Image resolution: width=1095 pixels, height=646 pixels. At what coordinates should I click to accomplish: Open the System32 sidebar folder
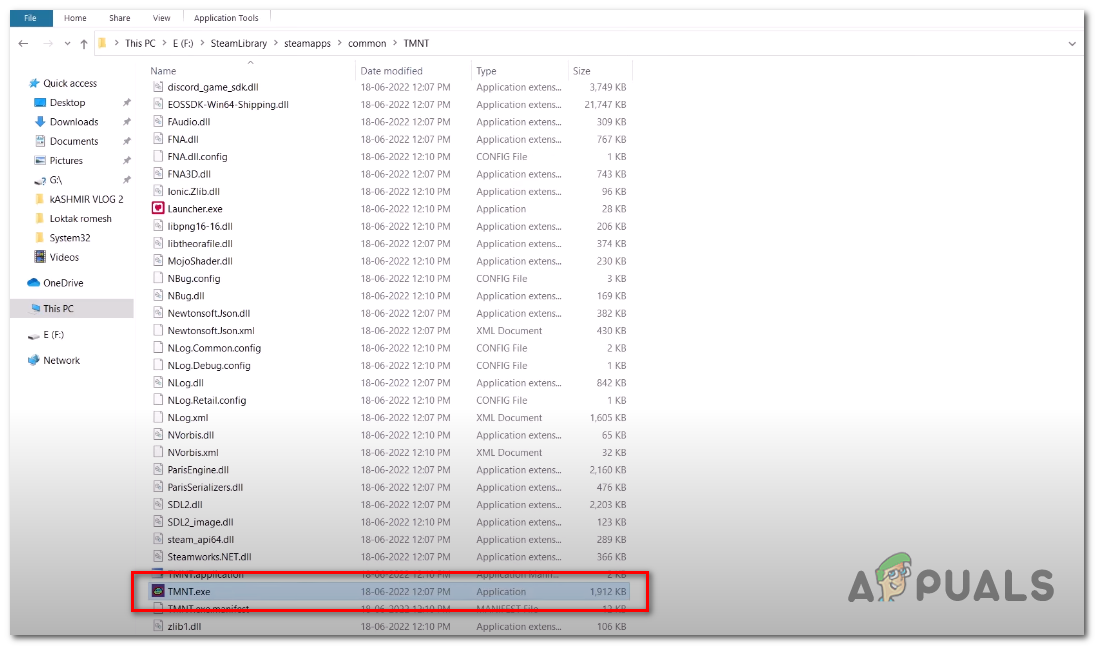70,238
